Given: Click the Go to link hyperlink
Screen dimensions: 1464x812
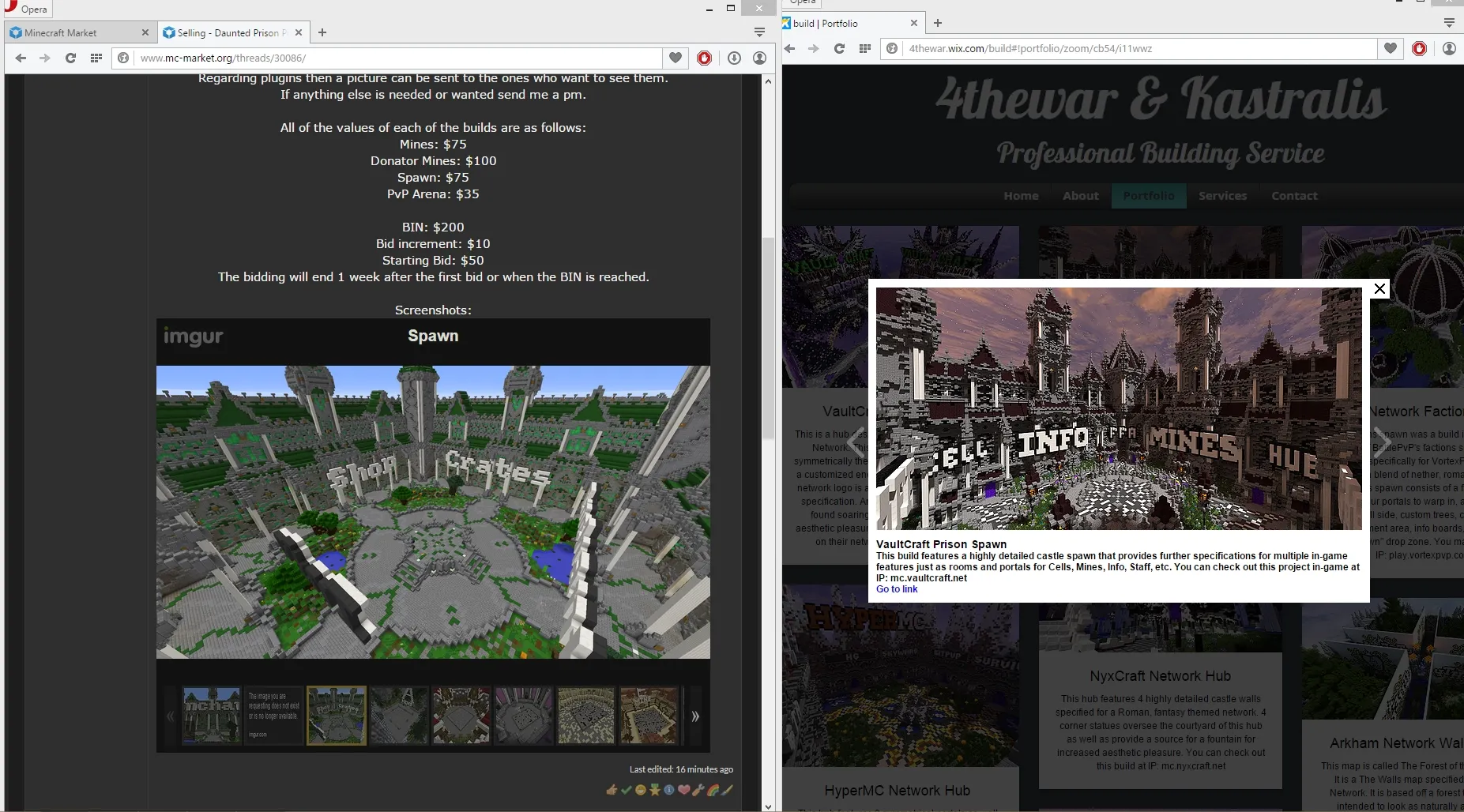Looking at the screenshot, I should [897, 589].
